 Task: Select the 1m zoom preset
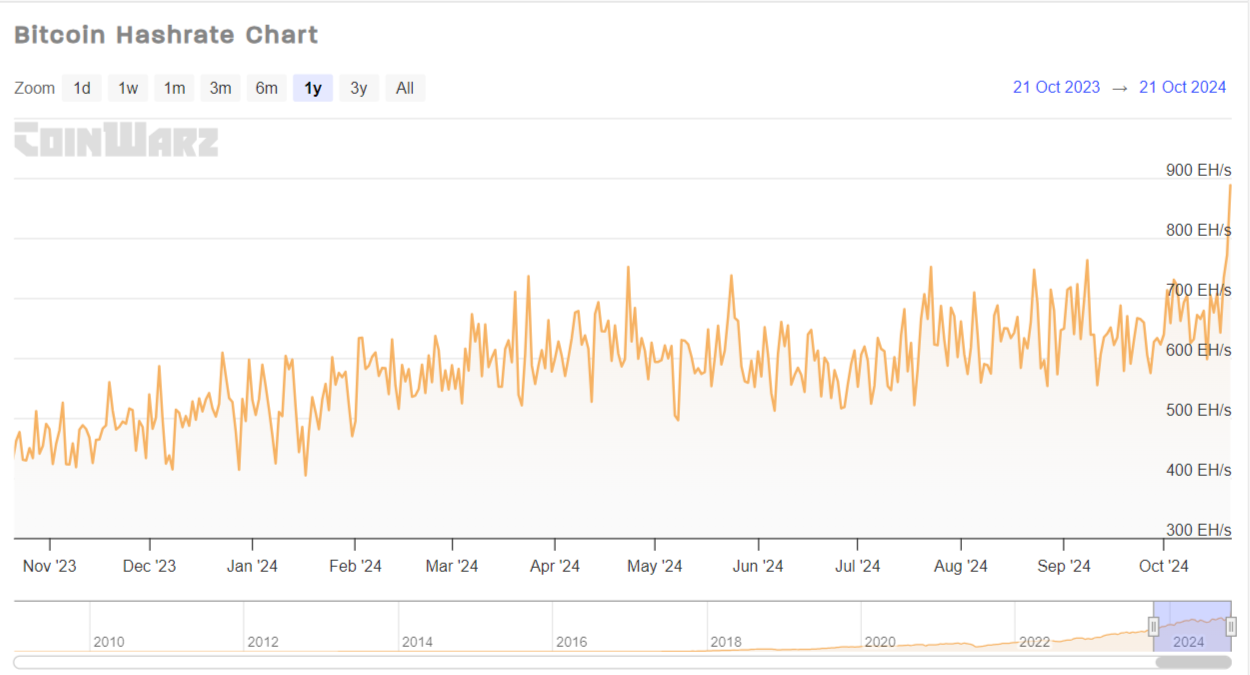[173, 88]
